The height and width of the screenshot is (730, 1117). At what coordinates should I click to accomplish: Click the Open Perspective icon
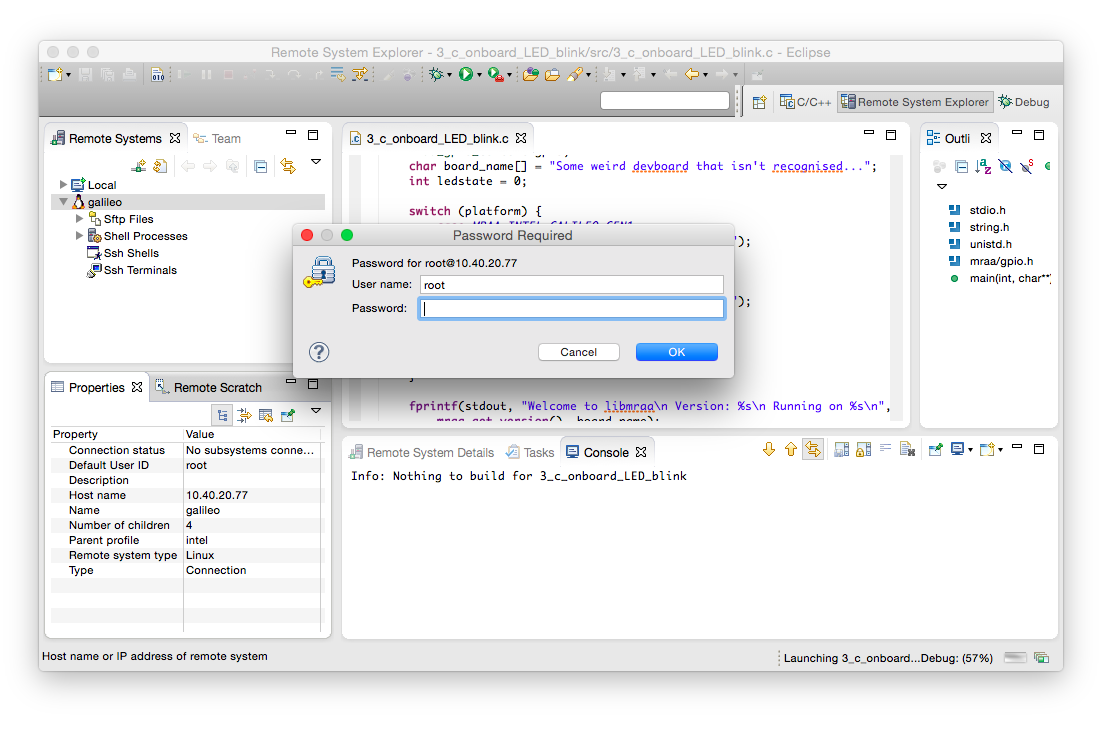(x=759, y=102)
